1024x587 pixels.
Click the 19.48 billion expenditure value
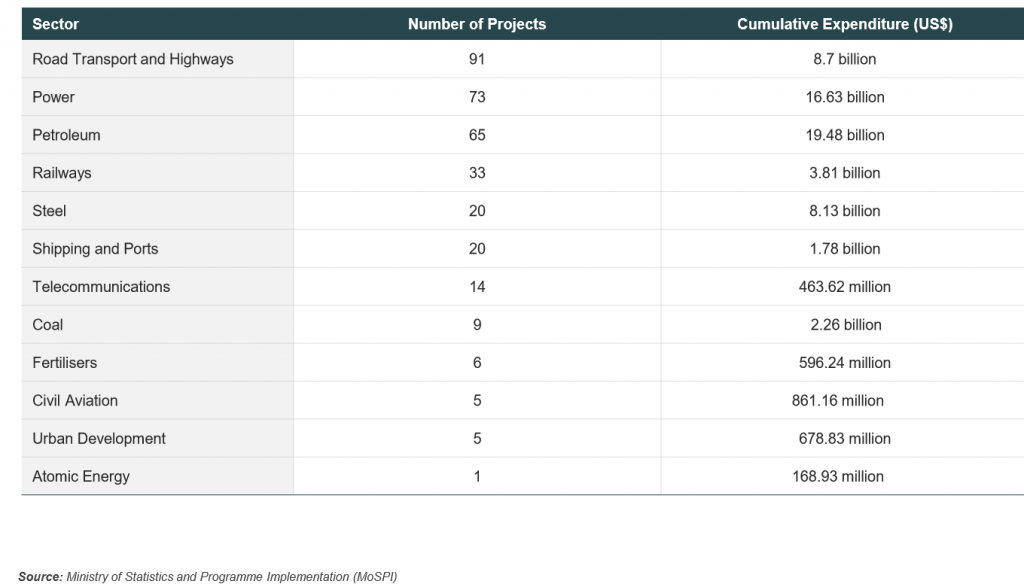tap(845, 135)
